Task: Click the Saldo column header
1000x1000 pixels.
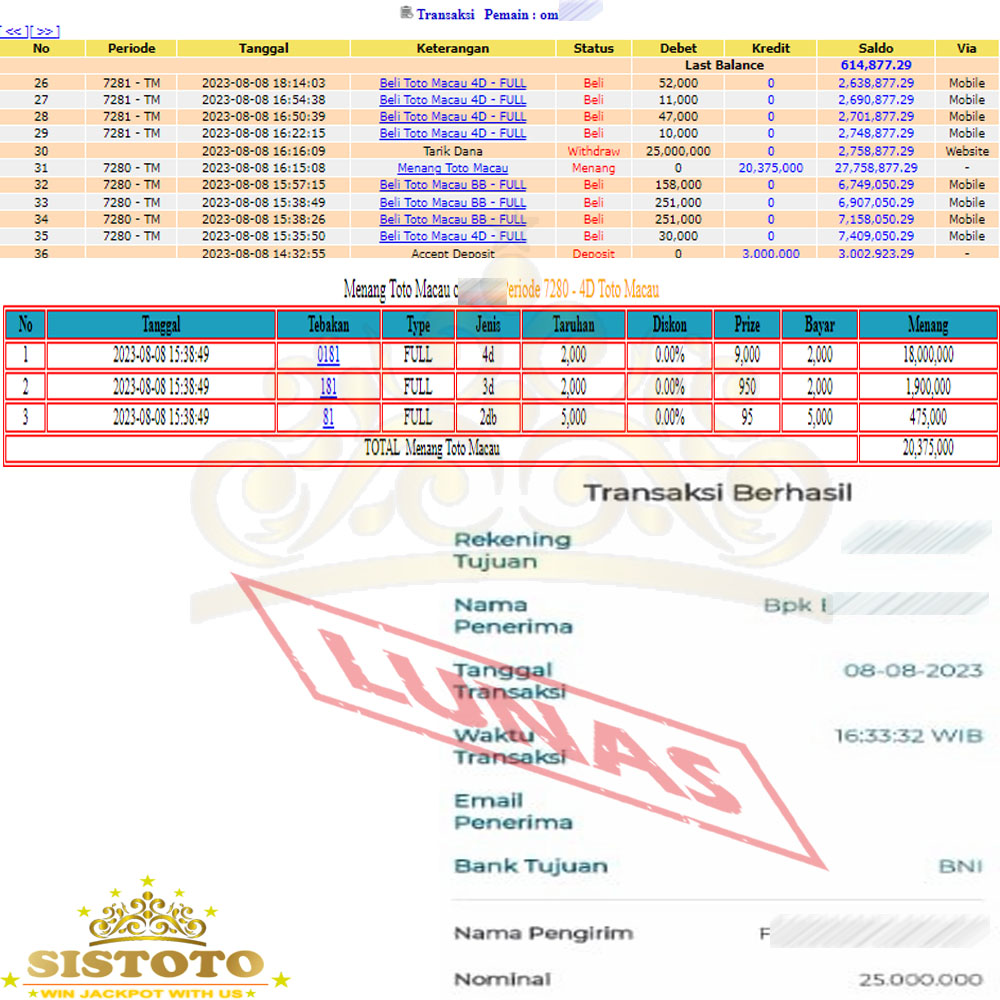Action: click(x=875, y=48)
